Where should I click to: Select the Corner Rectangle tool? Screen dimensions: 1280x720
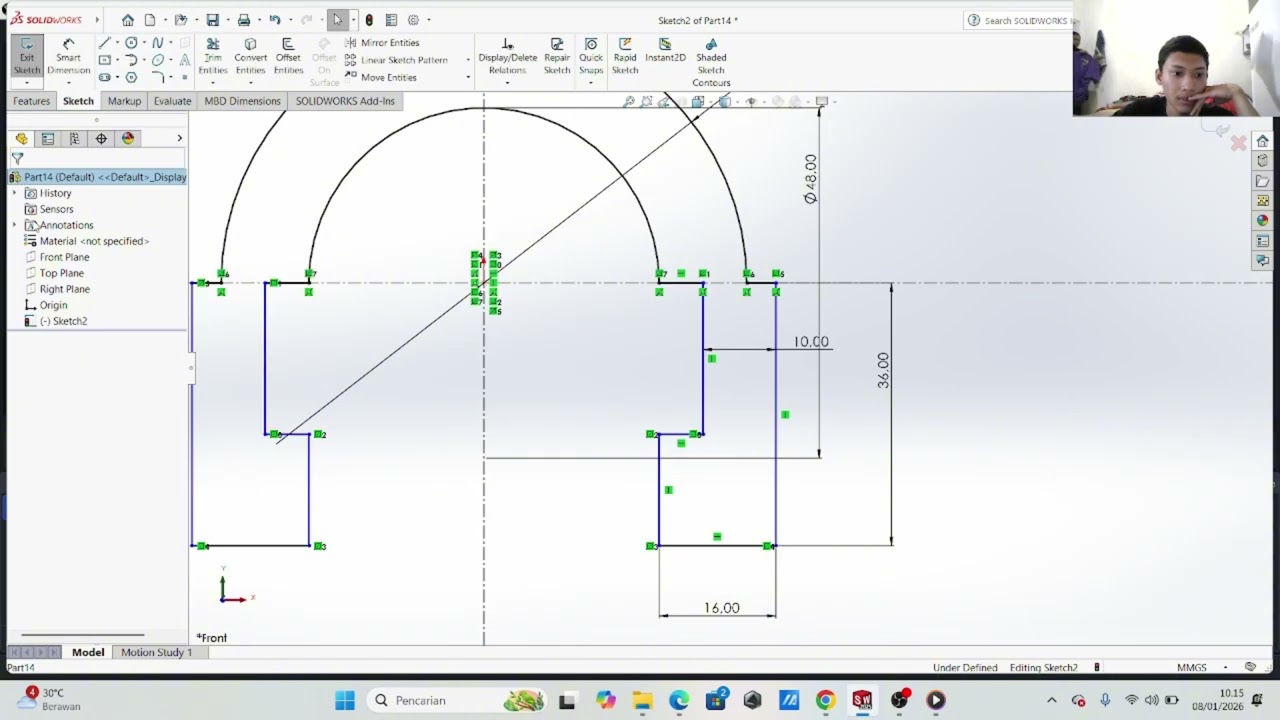(105, 60)
